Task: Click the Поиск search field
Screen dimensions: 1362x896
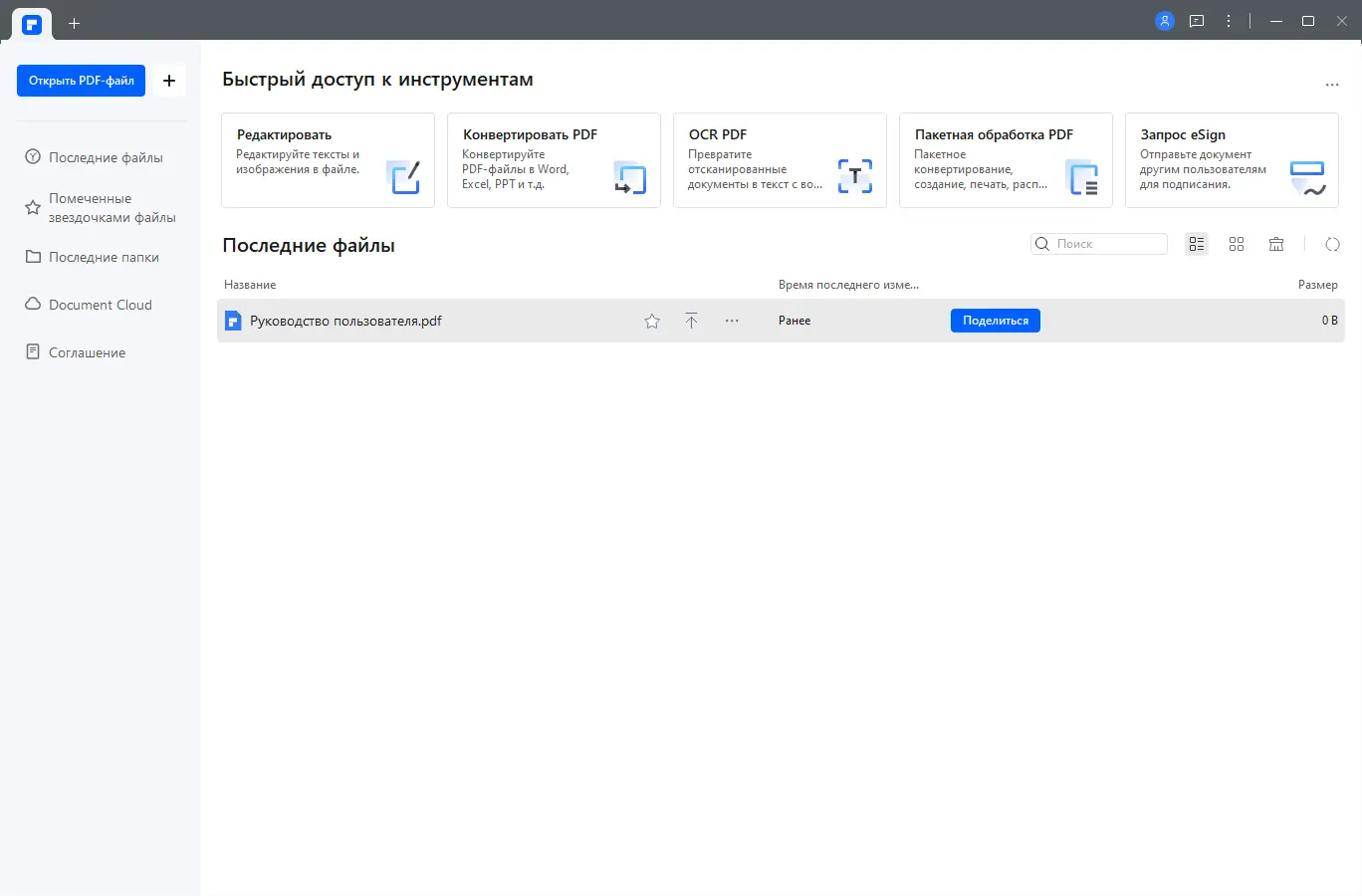Action: point(1105,243)
